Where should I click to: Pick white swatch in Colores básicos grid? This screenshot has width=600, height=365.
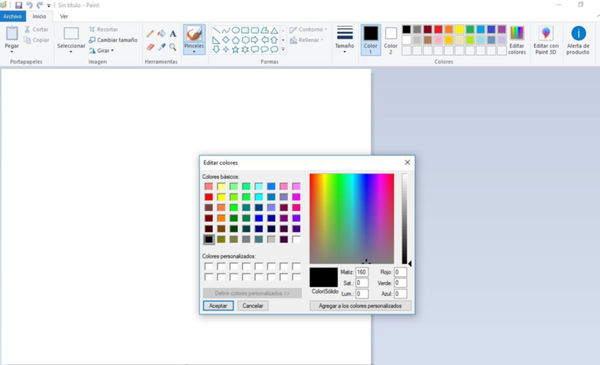296,240
